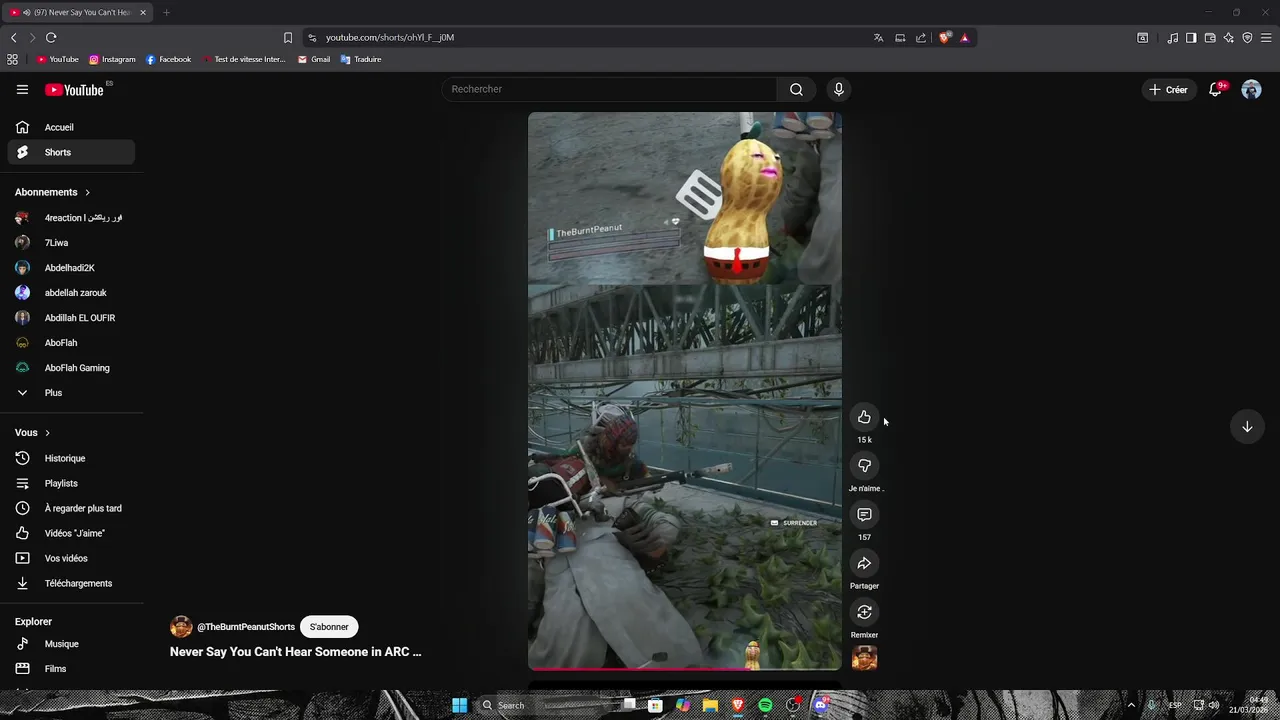Open the Abdelhadi2K channel
Viewport: 1280px width, 720px height.
tap(71, 268)
